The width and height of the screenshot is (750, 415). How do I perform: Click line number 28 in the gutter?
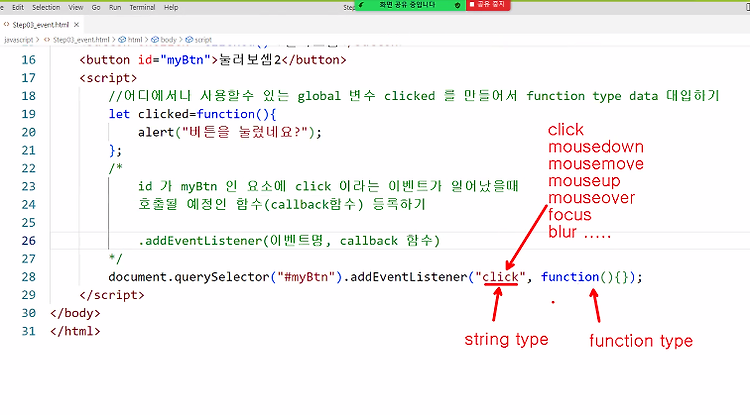tap(29, 277)
